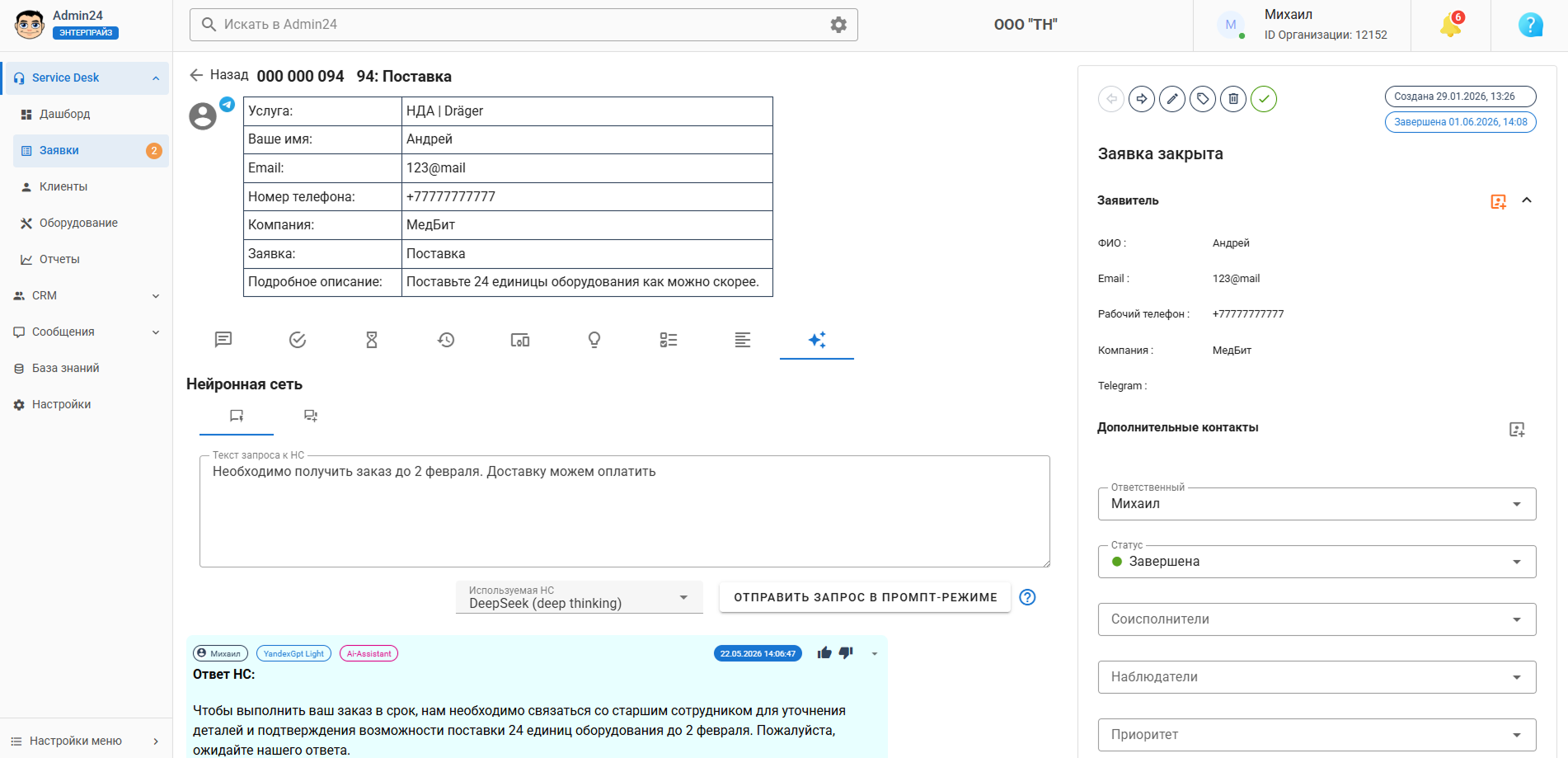Open the hourglass time tab
This screenshot has height=758, width=1568.
[372, 340]
